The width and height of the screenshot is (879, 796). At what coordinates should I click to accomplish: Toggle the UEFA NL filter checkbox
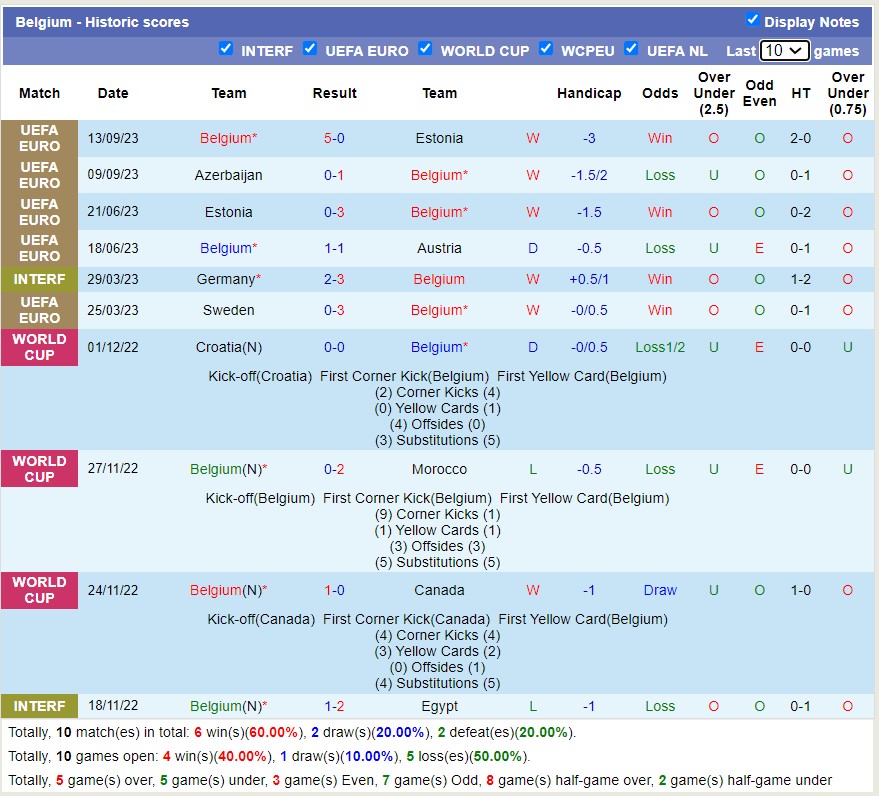pos(631,49)
